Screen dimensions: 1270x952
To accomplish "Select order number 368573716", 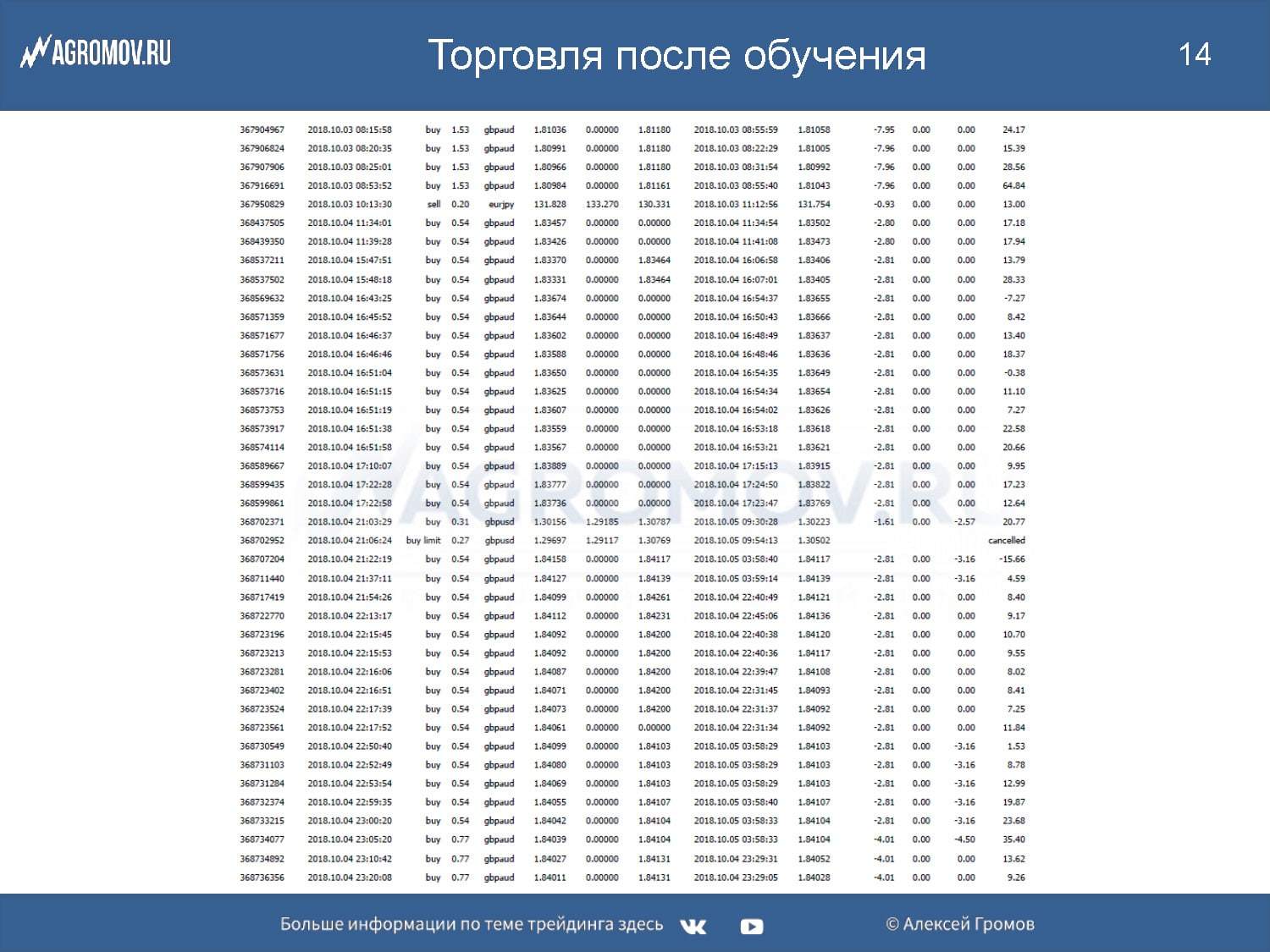I will coord(262,391).
